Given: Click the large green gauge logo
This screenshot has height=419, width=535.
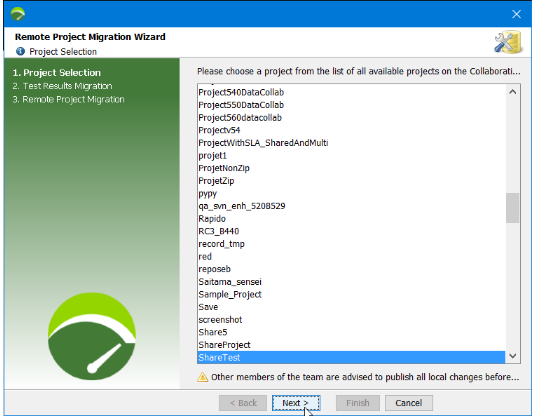Looking at the screenshot, I should point(92,336).
